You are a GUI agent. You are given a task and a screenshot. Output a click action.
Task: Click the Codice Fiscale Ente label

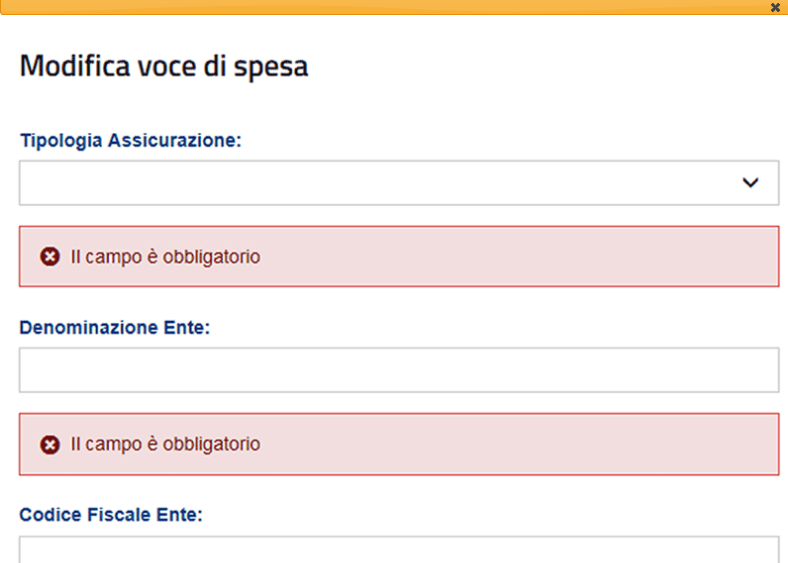111,515
